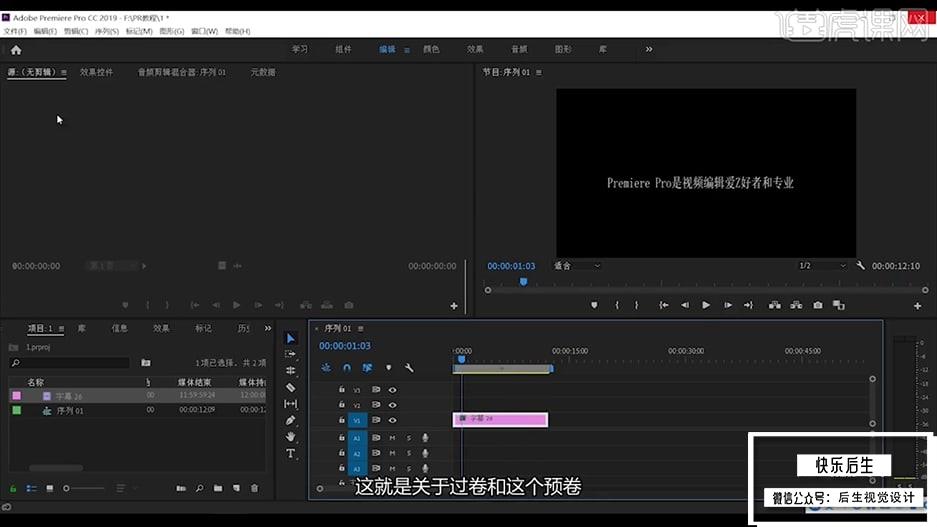The height and width of the screenshot is (527, 937).
Task: Click the Find icon at Project panel bottom
Action: [x=199, y=488]
